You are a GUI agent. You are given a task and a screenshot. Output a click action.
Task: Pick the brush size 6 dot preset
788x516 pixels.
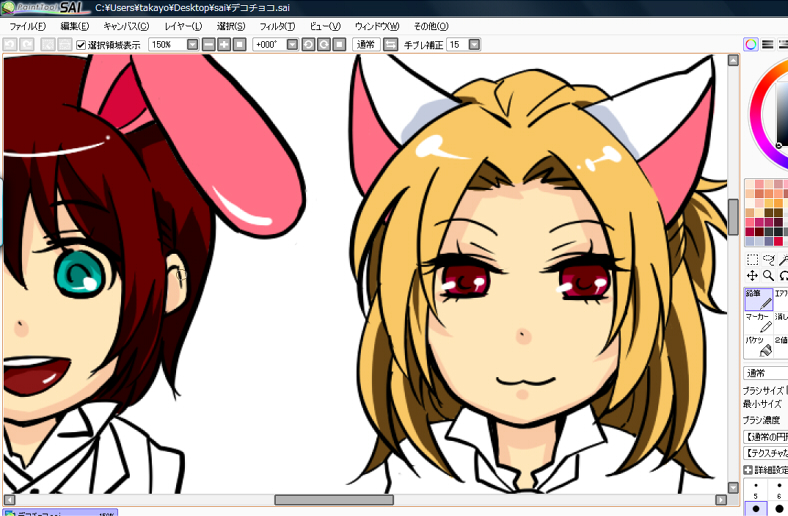pos(778,490)
